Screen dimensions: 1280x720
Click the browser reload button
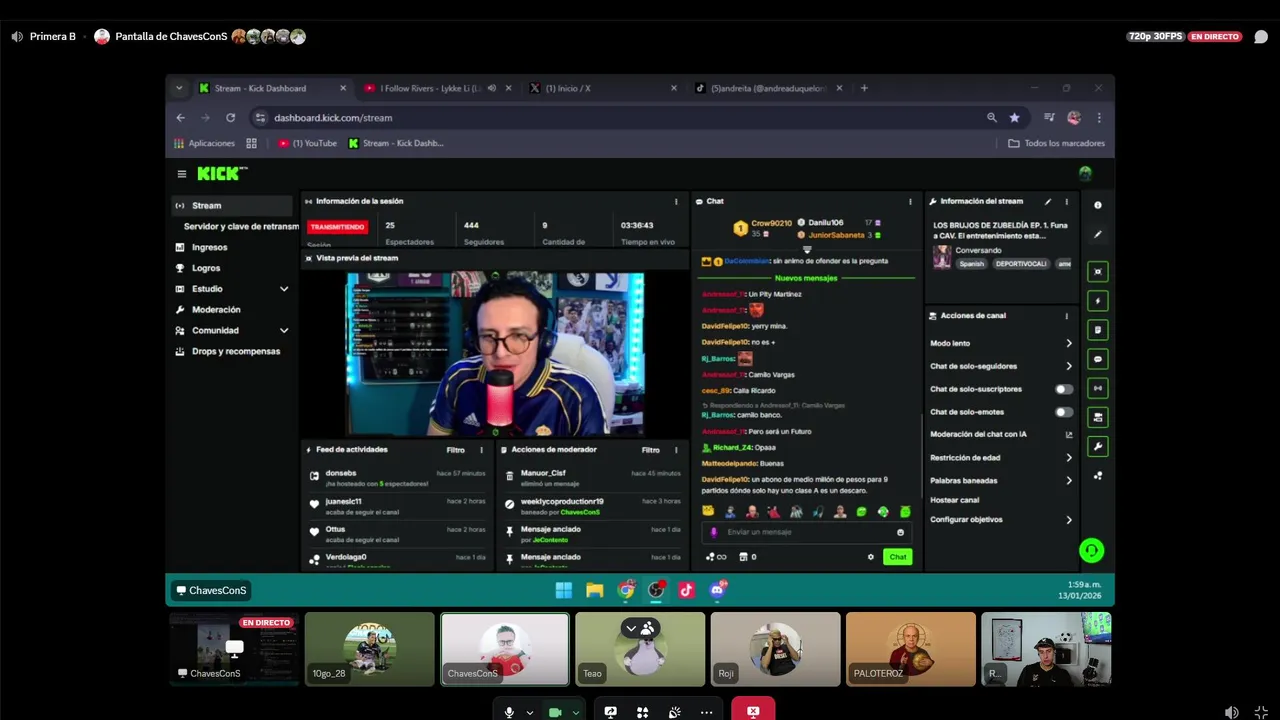[x=230, y=117]
